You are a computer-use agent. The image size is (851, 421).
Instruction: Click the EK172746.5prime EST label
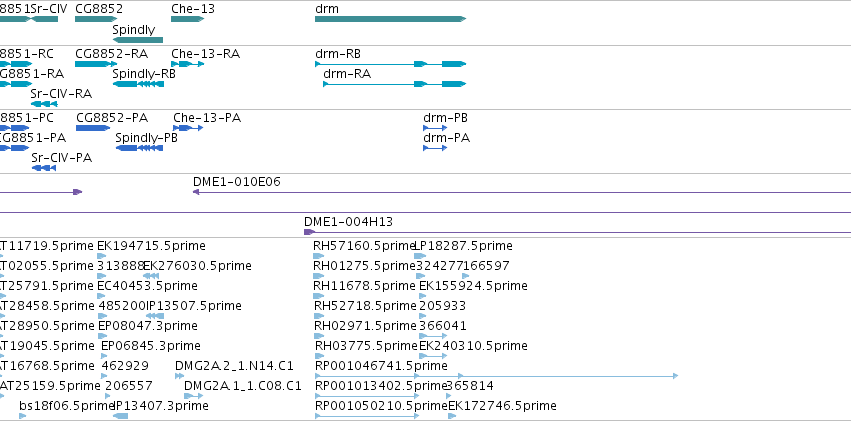[502, 406]
